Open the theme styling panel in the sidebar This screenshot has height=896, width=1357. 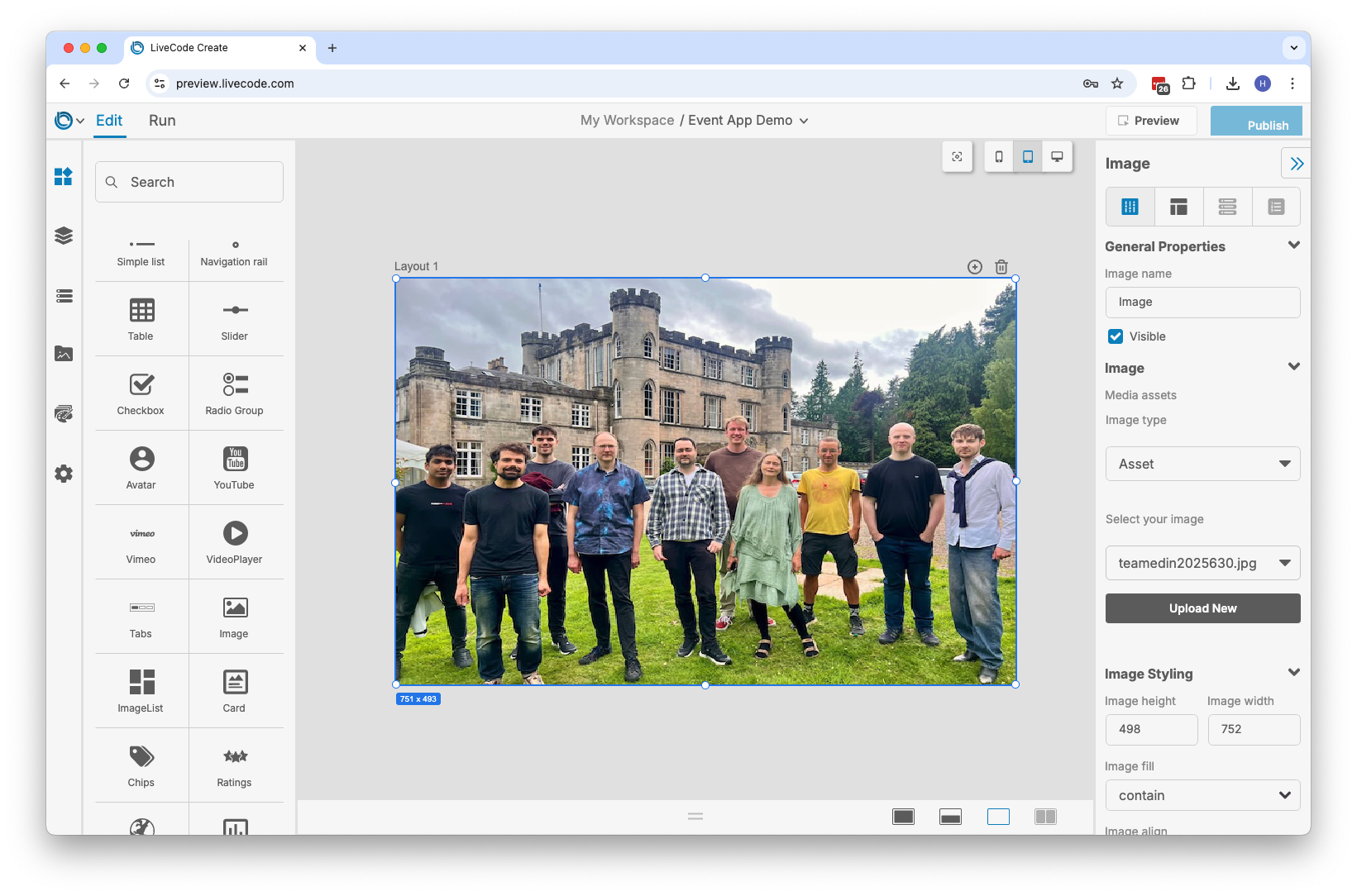pyautogui.click(x=64, y=413)
